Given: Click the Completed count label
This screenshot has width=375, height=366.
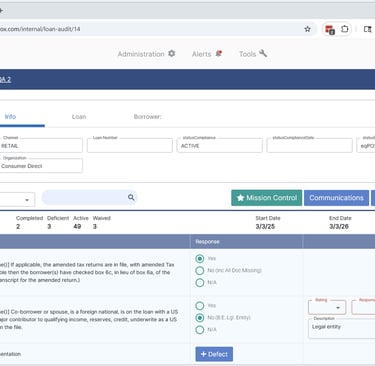Looking at the screenshot, I should (x=29, y=218).
